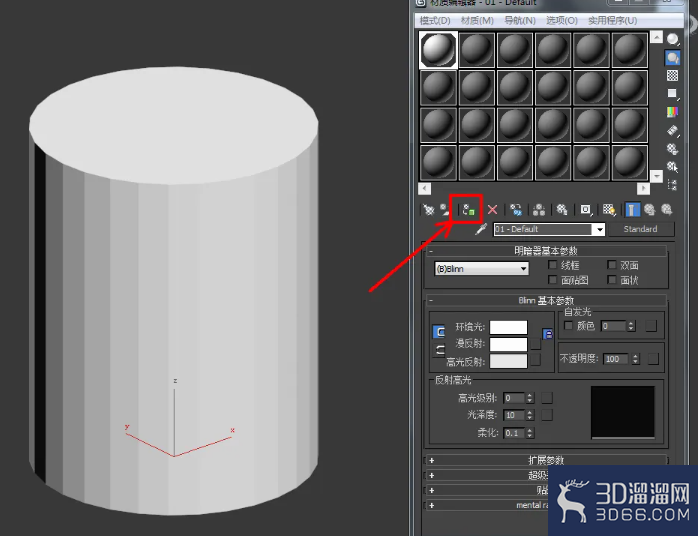Click the Video Color Check icon
The image size is (698, 536).
673,112
